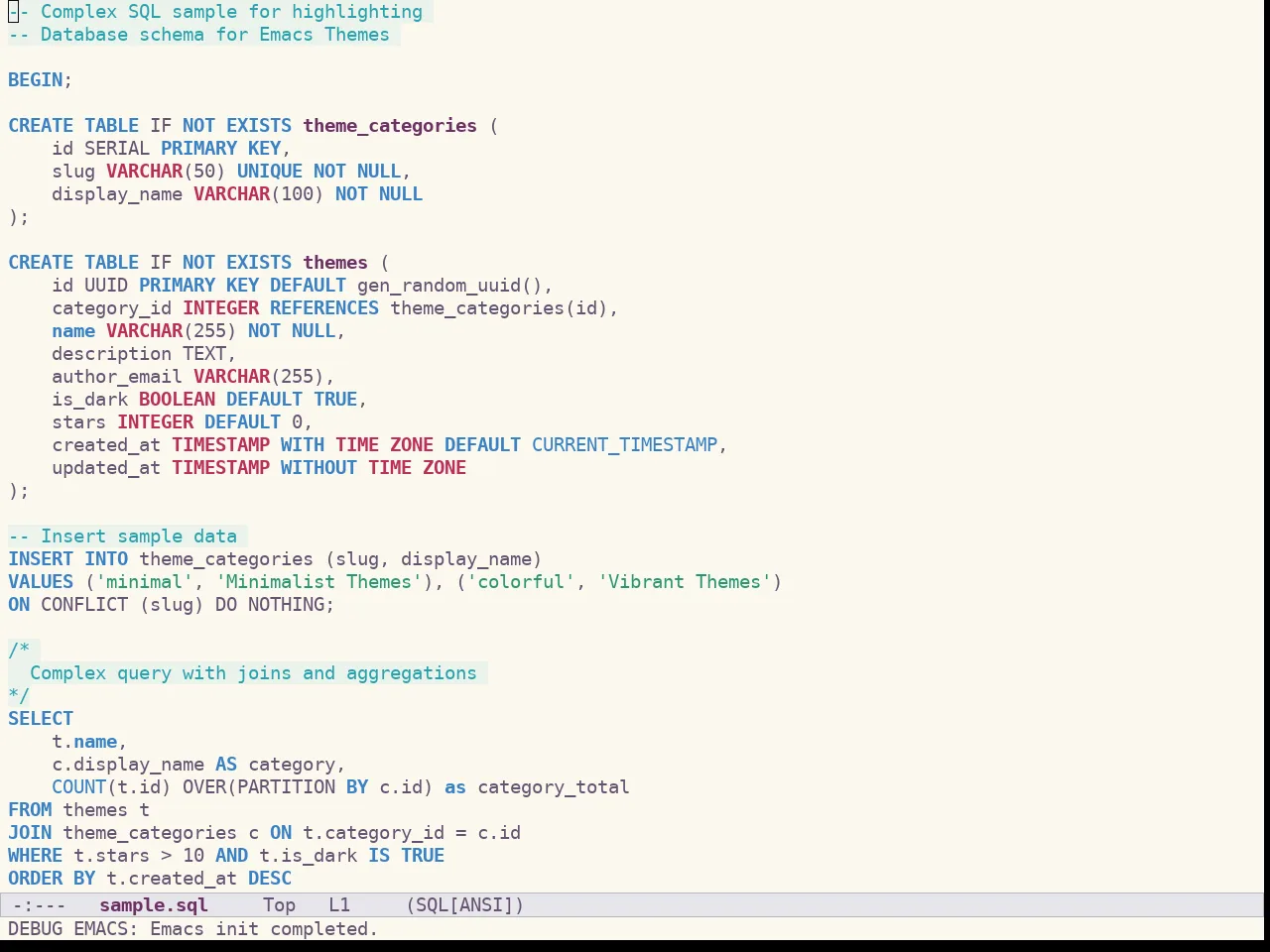Click the SELECT keyword
The image size is (1270, 952).
pos(41,719)
